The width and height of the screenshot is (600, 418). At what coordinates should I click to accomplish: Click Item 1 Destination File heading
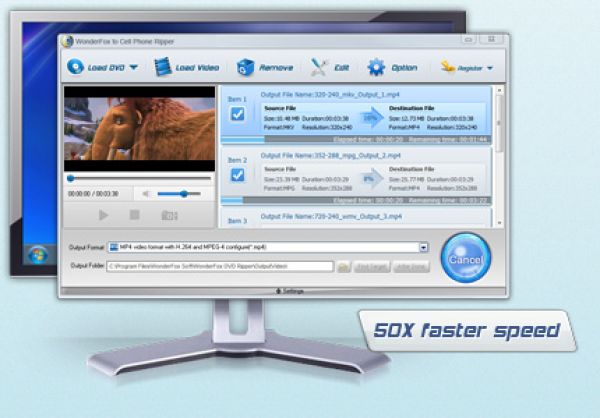(411, 108)
